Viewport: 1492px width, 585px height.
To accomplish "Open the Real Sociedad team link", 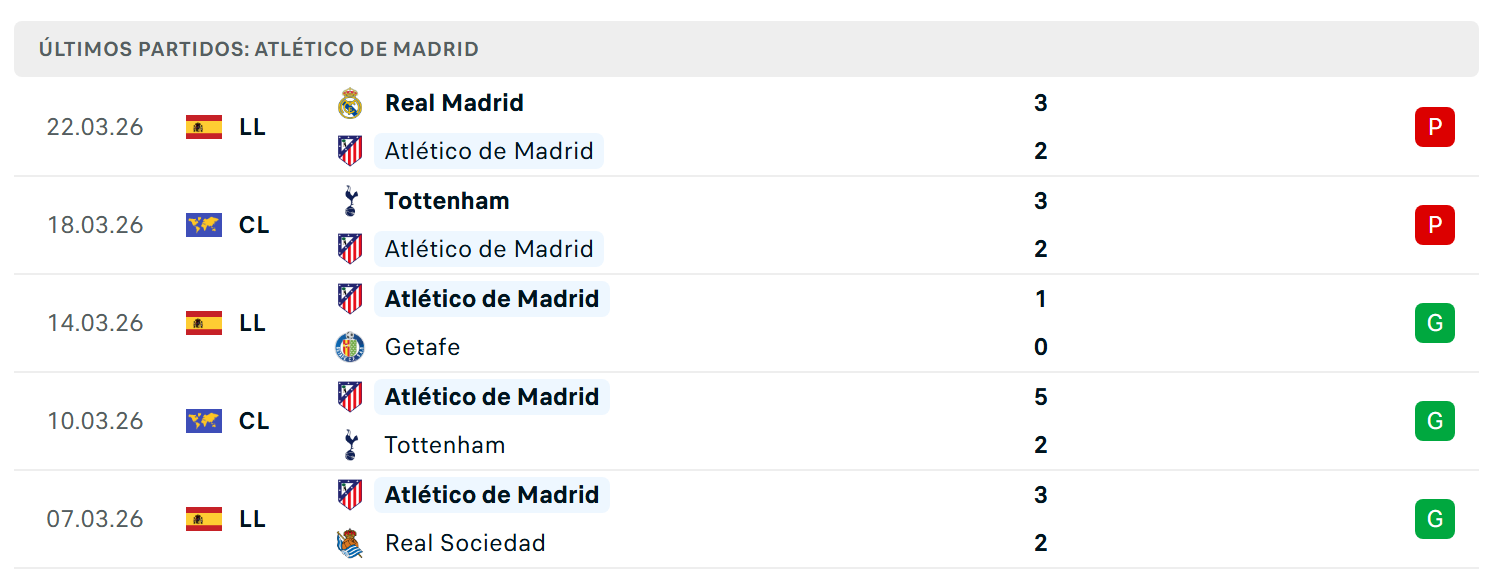I will 465,543.
